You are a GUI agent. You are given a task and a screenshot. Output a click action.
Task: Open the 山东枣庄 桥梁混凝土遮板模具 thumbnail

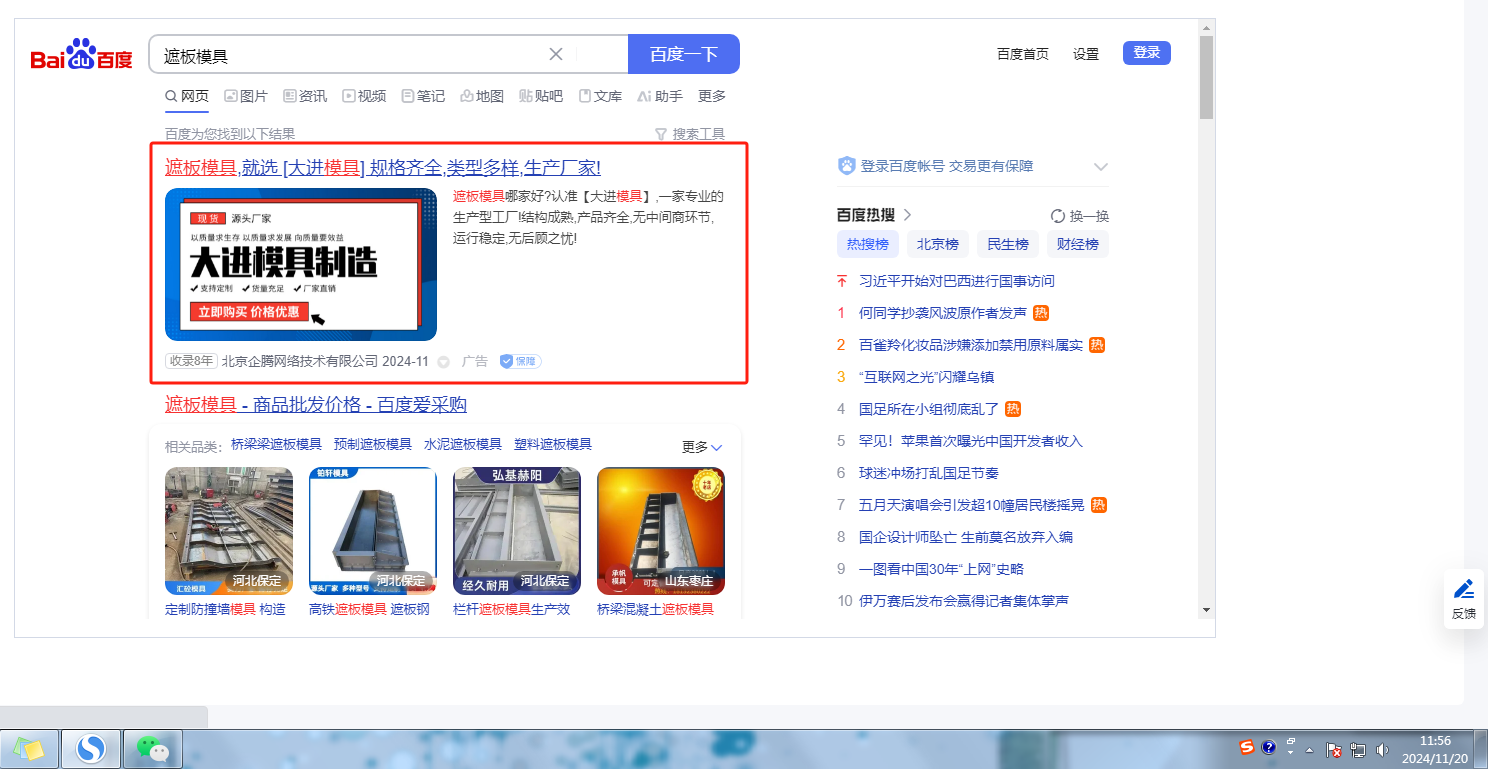click(661, 531)
